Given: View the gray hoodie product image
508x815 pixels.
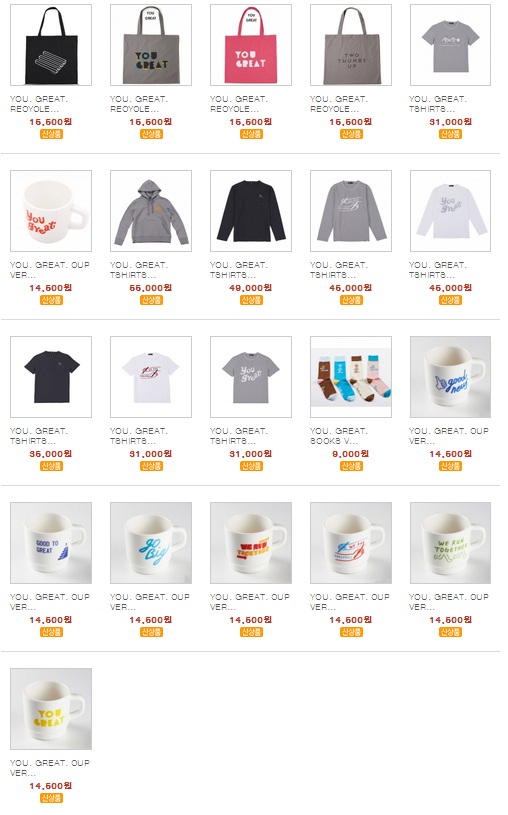Looking at the screenshot, I should pos(151,211).
